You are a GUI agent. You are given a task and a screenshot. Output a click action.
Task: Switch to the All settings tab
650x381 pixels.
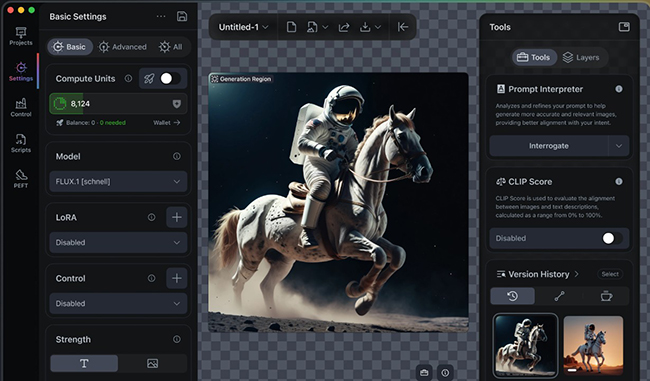[170, 47]
